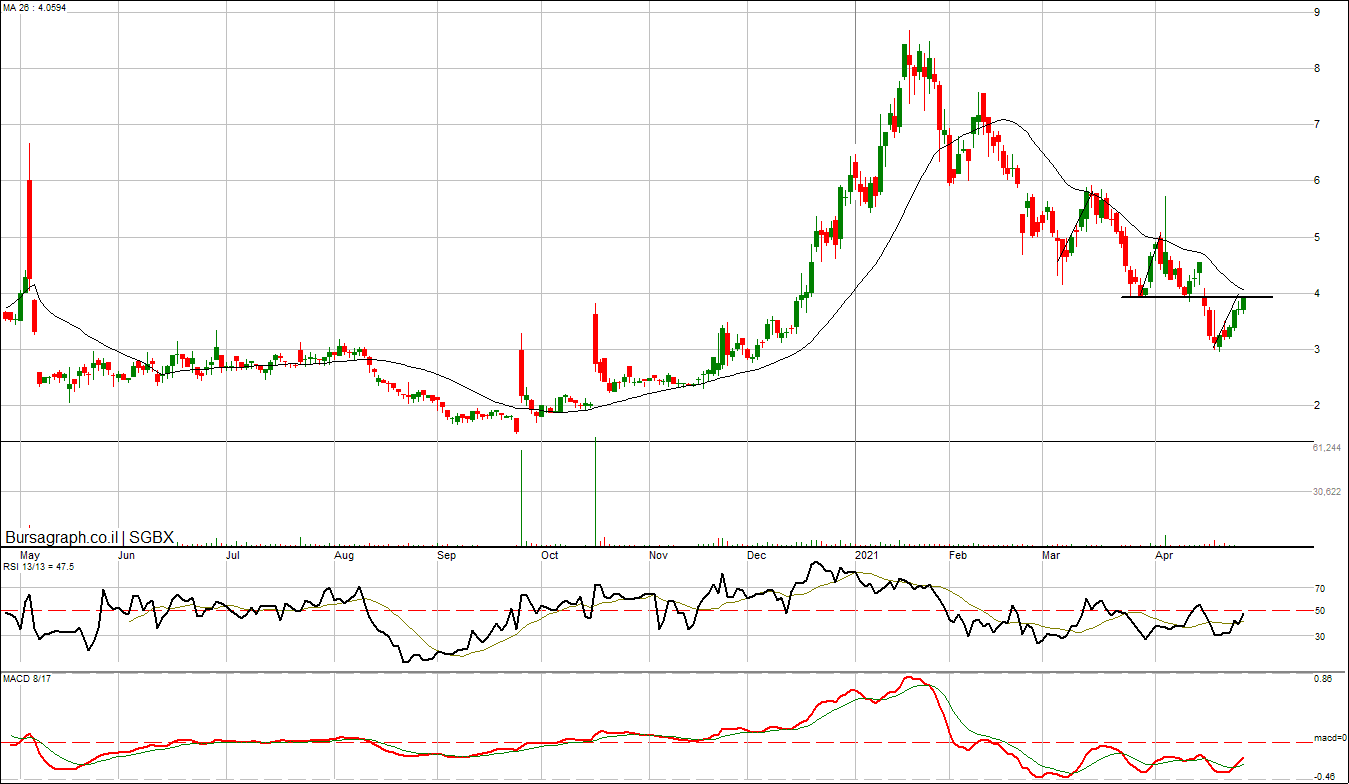Click the RSI level label 50
Screen dimensions: 1349x784
tap(1320, 611)
